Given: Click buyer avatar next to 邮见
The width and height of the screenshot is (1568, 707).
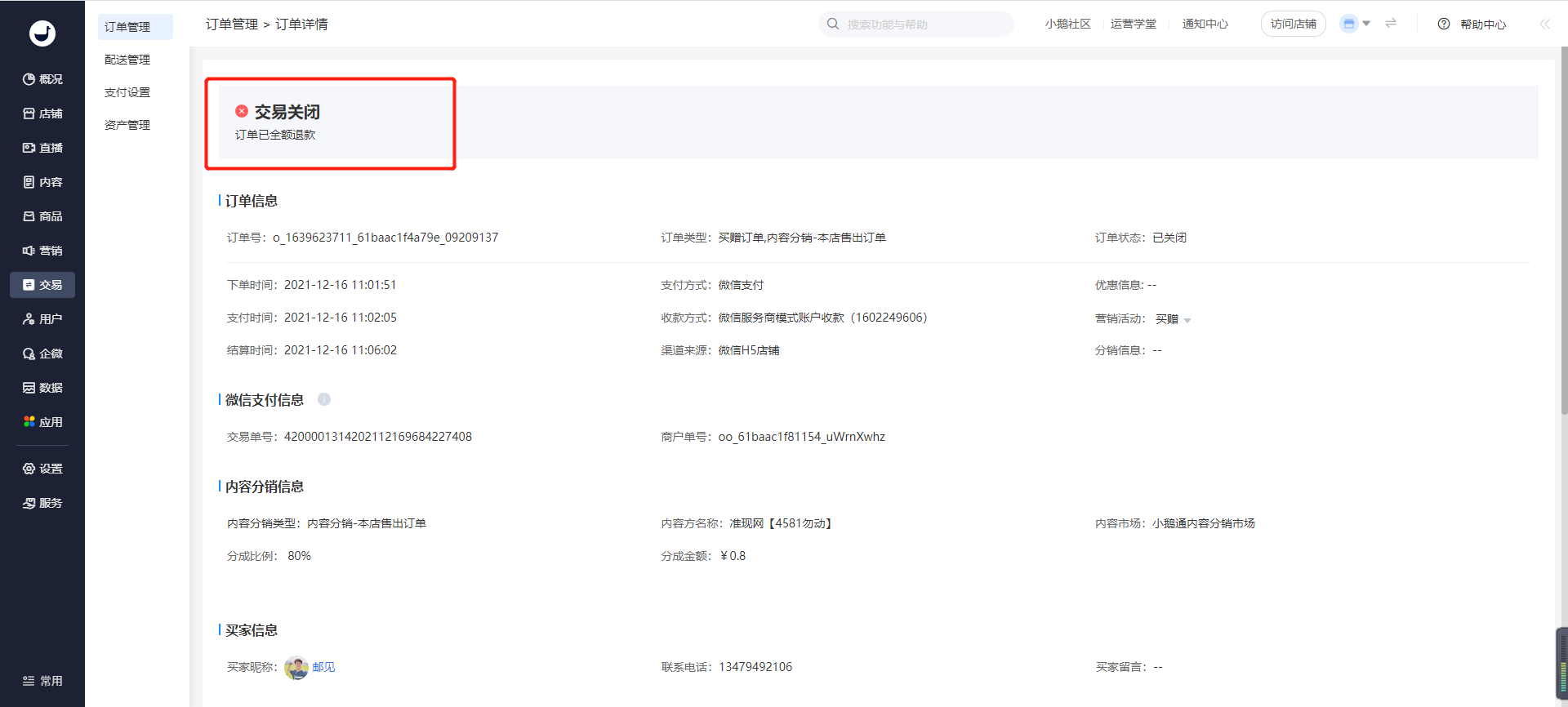Looking at the screenshot, I should [x=296, y=667].
